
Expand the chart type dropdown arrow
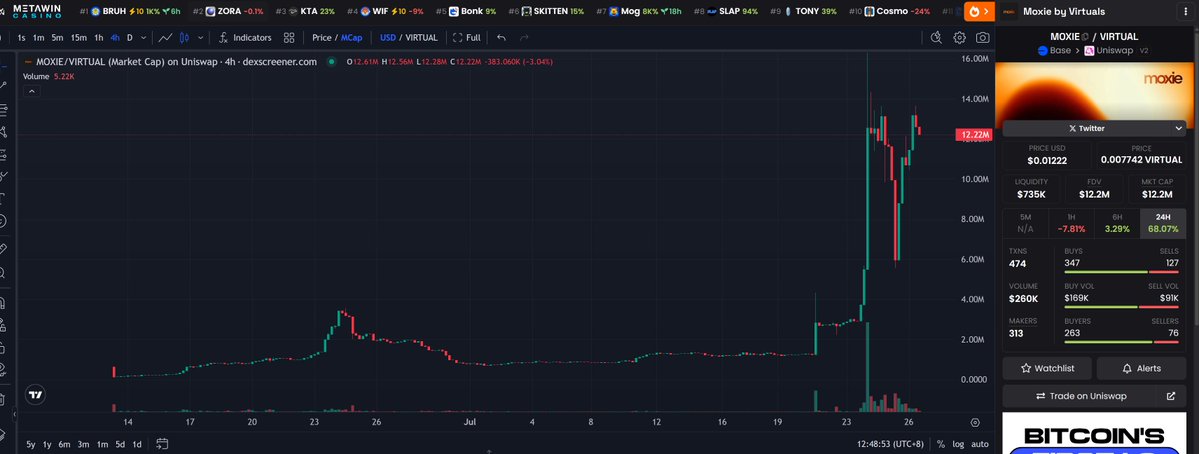(201, 37)
